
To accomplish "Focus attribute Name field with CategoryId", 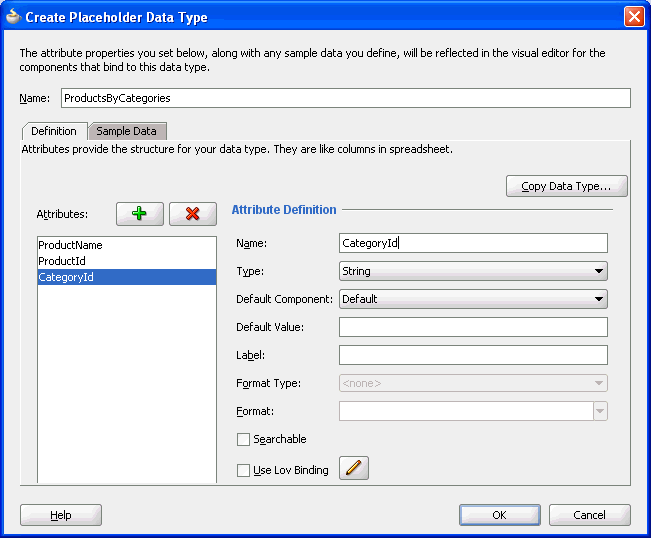I will (x=473, y=243).
